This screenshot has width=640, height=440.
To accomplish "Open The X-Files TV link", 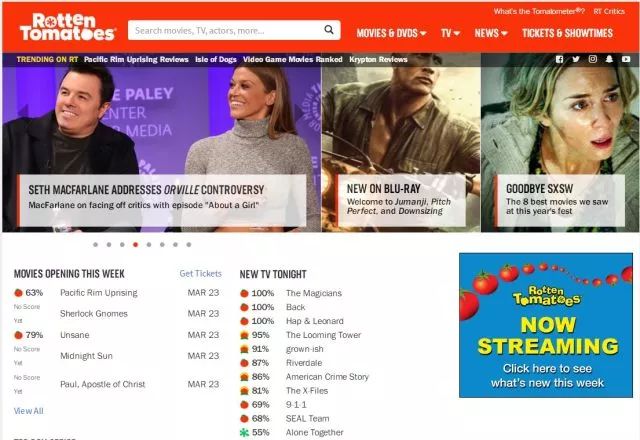I will [307, 391].
